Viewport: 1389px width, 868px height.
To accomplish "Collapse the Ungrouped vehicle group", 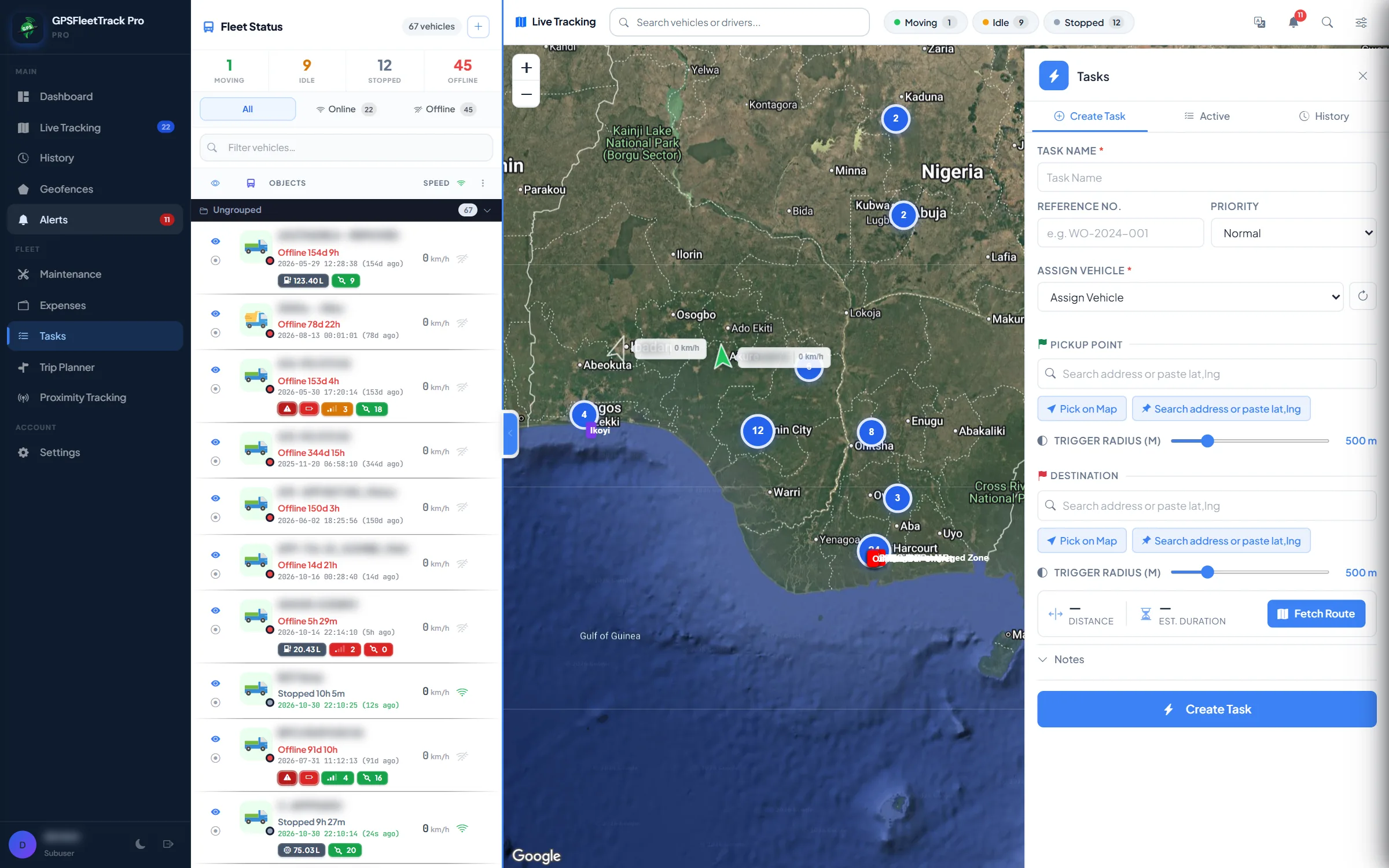I will point(487,210).
